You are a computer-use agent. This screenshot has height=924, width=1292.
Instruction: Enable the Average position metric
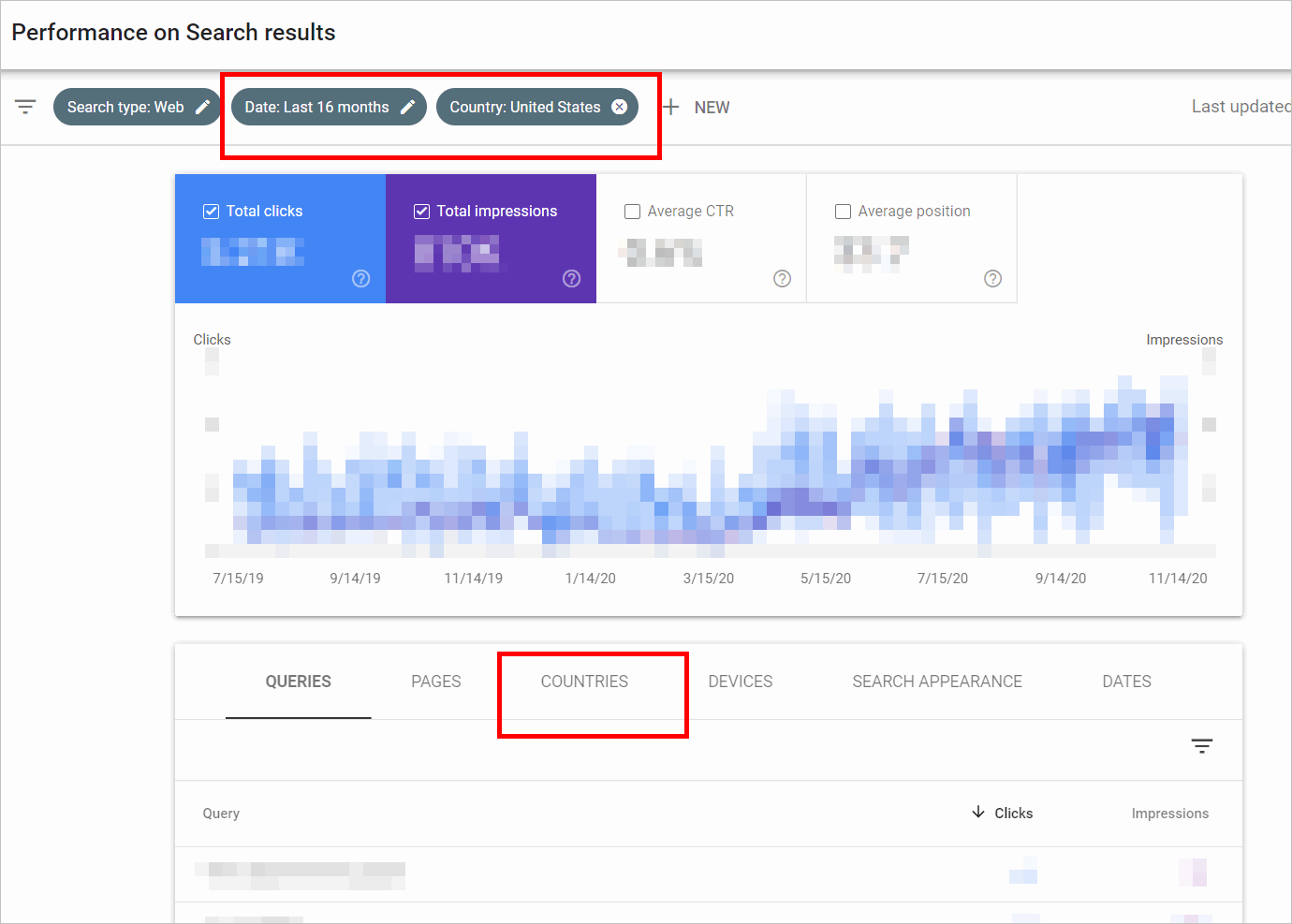click(843, 211)
